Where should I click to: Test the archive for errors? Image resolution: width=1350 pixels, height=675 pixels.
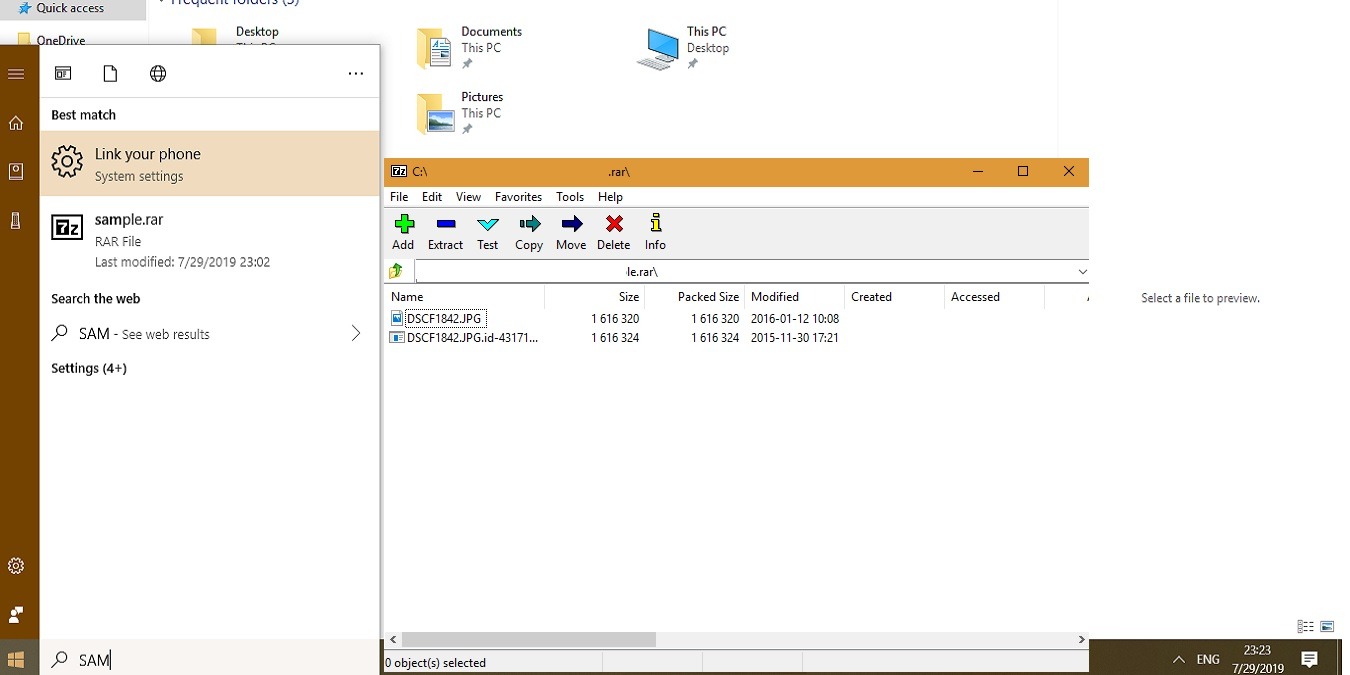pyautogui.click(x=487, y=231)
